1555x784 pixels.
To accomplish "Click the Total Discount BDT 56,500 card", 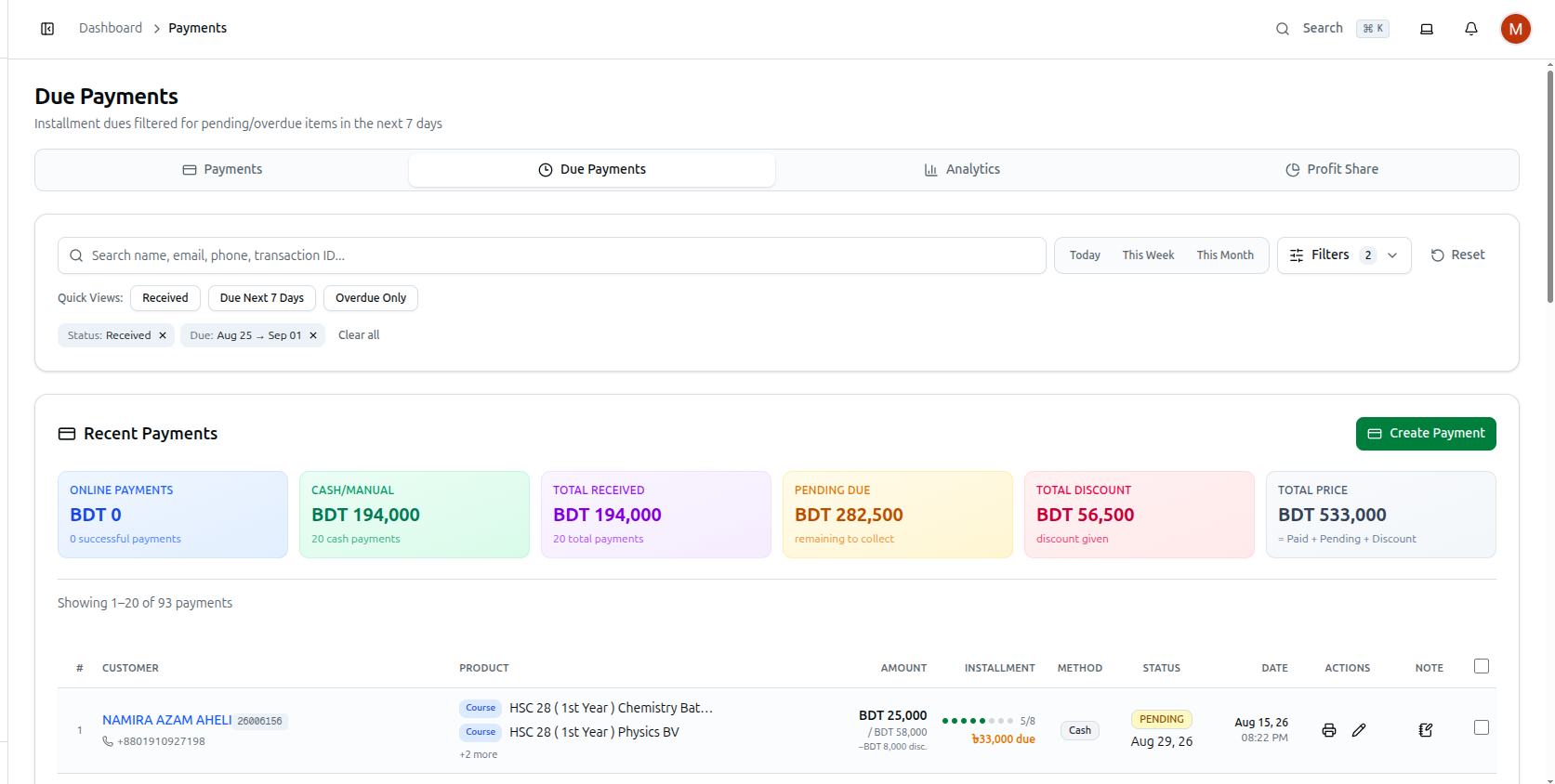I will click(1140, 515).
